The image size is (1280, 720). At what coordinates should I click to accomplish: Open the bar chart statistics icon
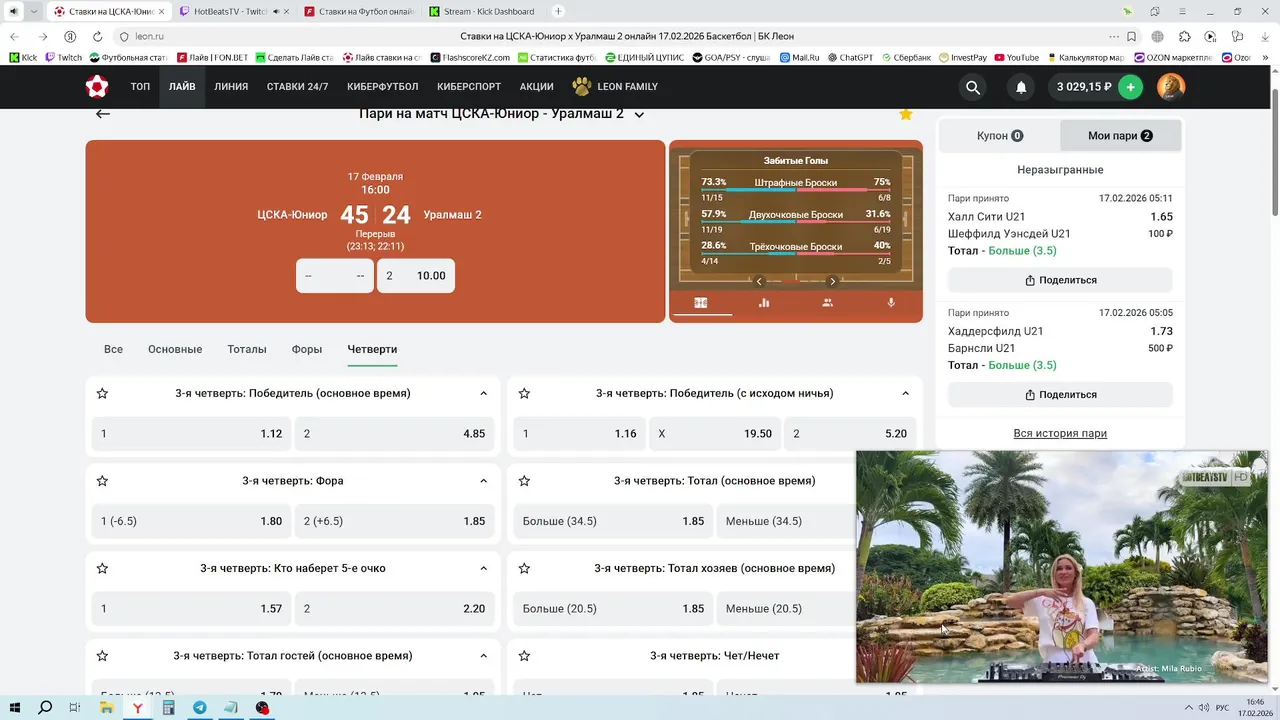tap(764, 303)
